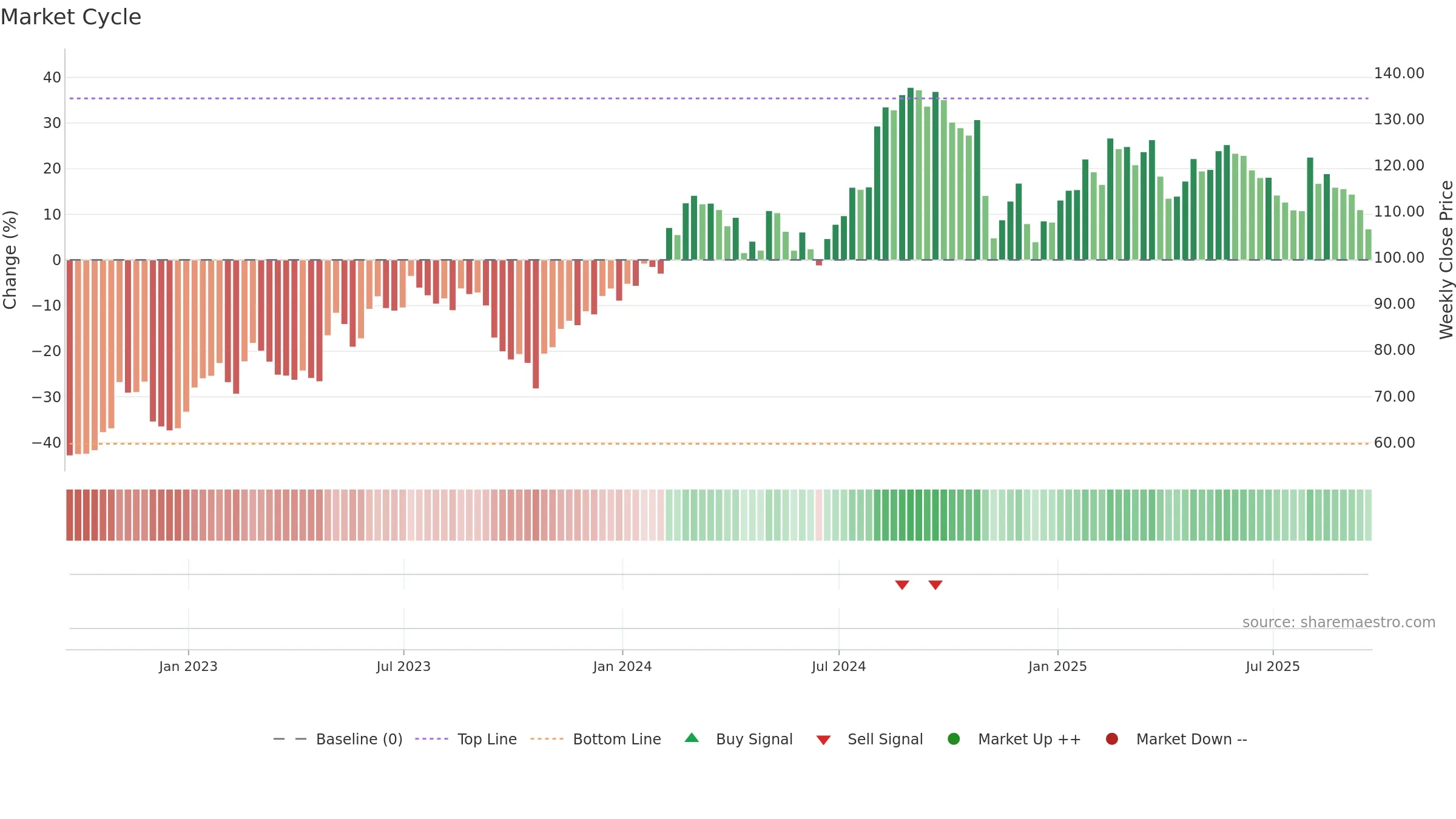Click the purple dotted Top Line legend marker
1456x819 pixels.
click(x=431, y=739)
